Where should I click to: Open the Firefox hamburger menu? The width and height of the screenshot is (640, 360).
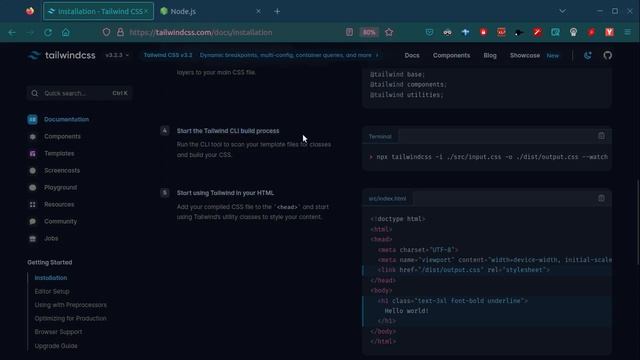point(628,32)
